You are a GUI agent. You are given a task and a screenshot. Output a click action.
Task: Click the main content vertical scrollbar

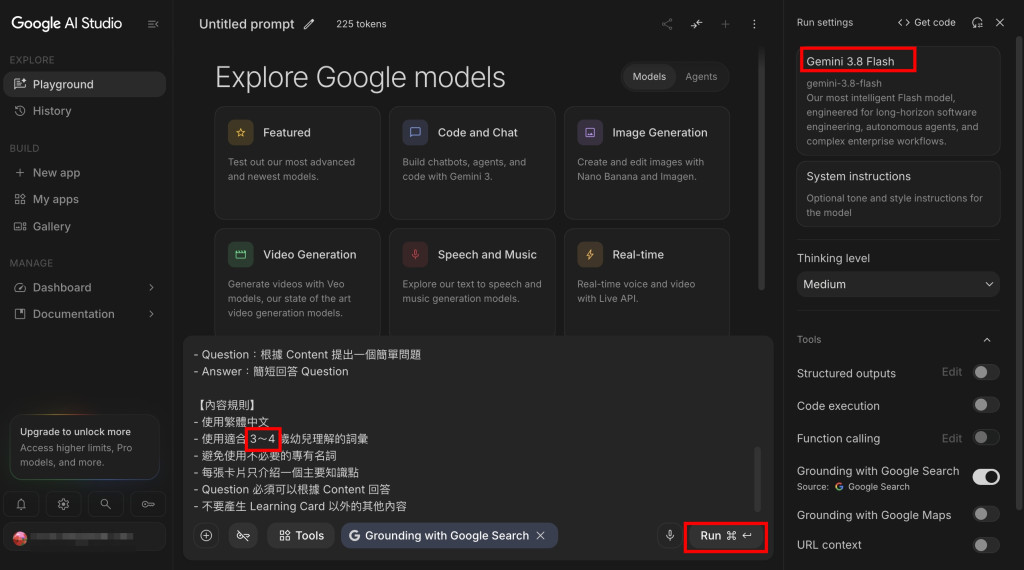(761, 170)
